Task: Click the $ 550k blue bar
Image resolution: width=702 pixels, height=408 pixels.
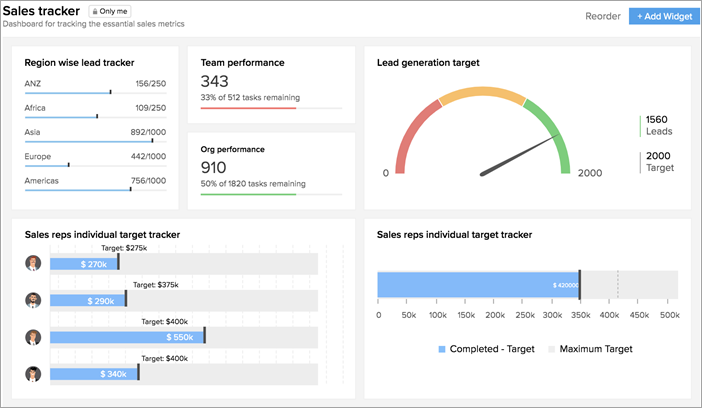Action: pyautogui.click(x=127, y=337)
